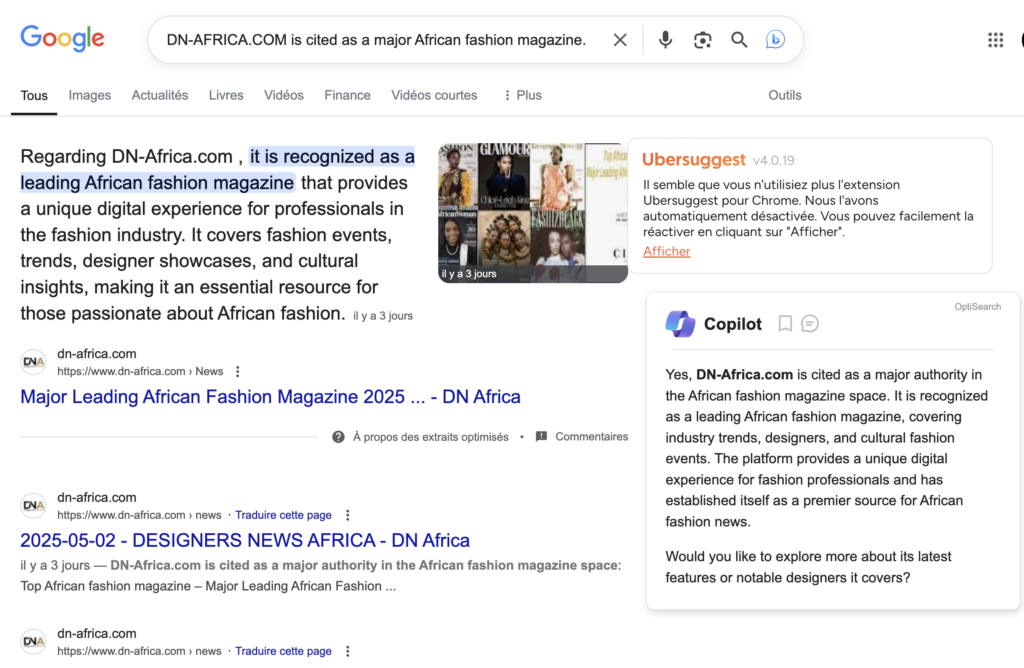Open Google Lens image search icon

coord(702,40)
